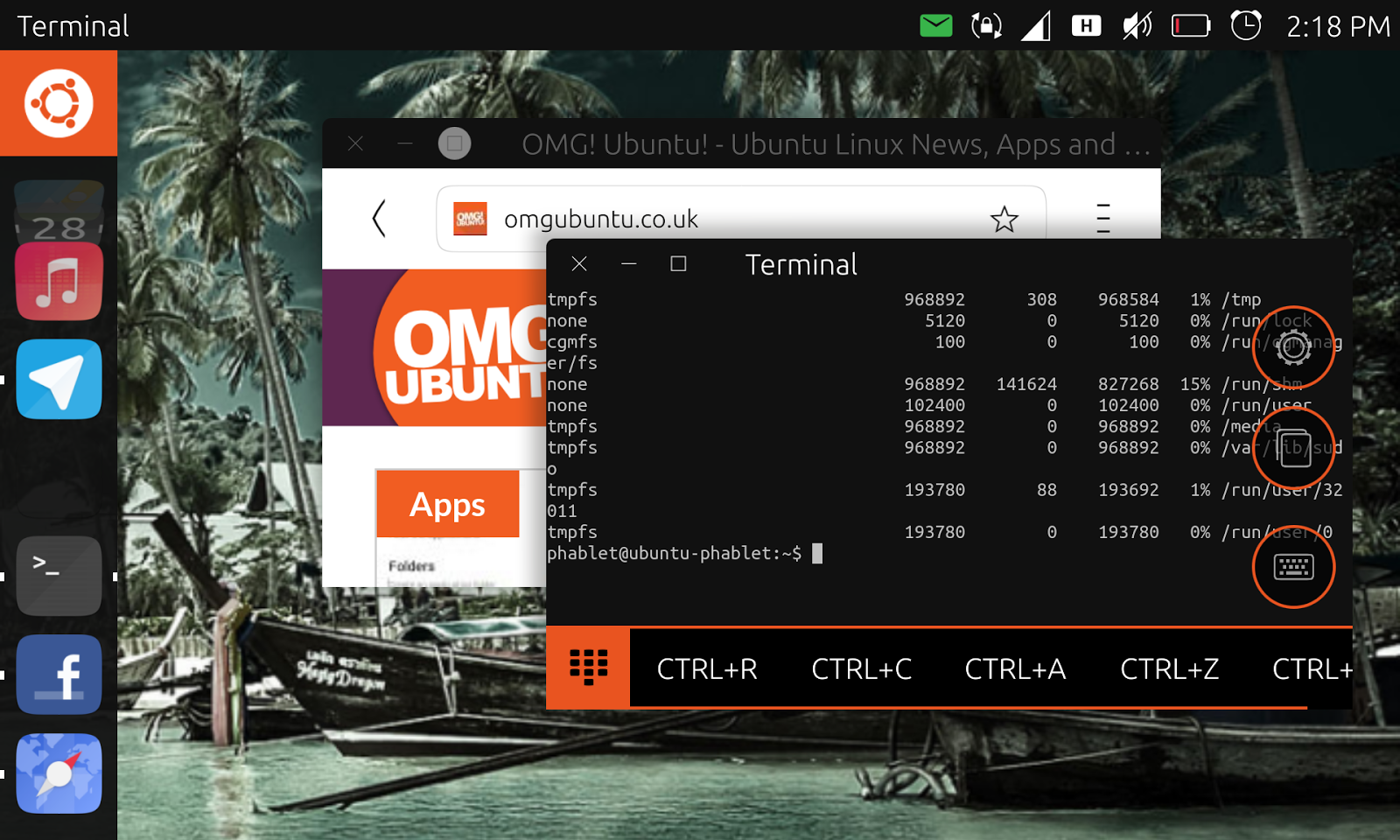Open the Terminal app in the launcher
The width and height of the screenshot is (1400, 840).
click(x=59, y=576)
